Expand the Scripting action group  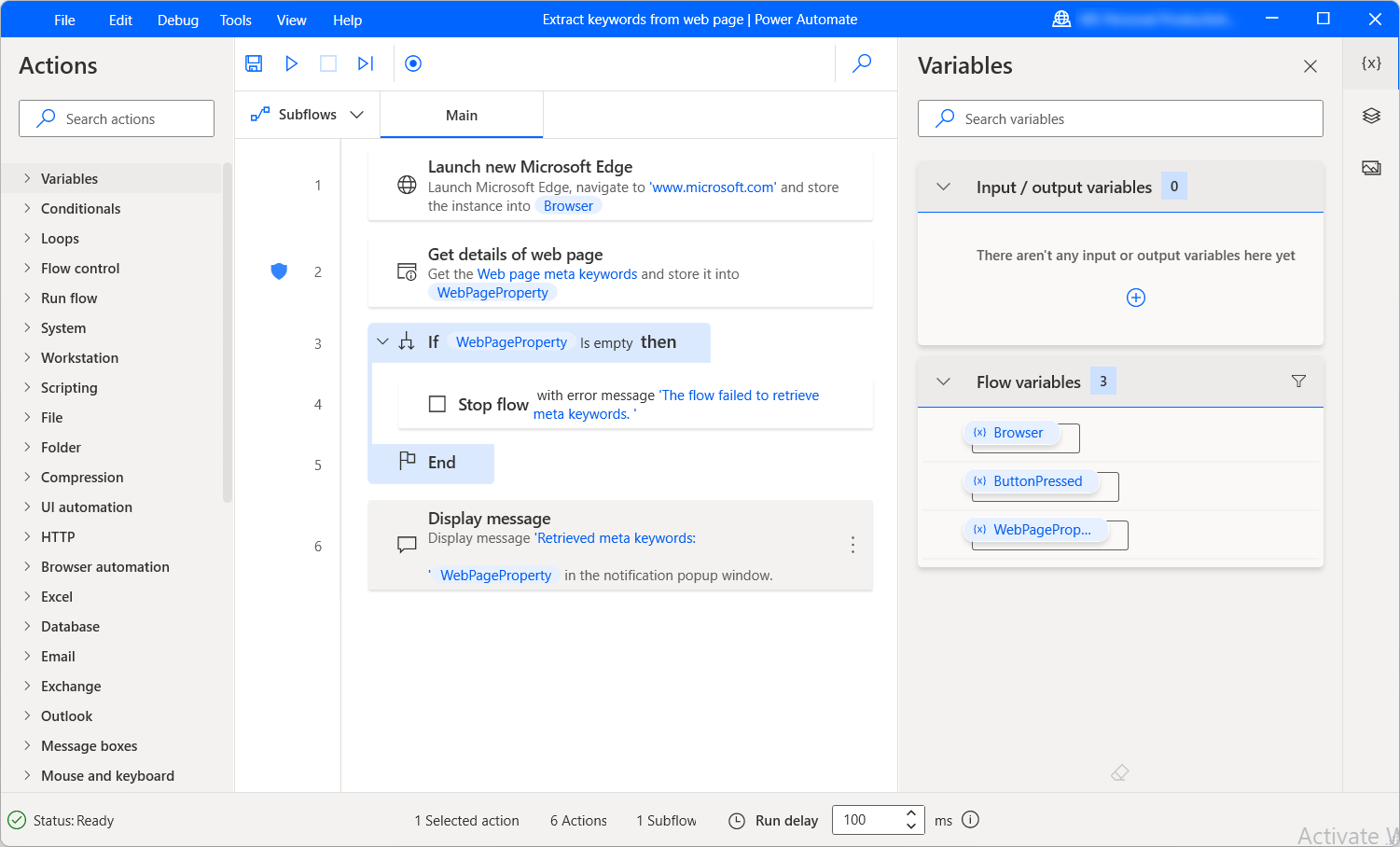[26, 387]
